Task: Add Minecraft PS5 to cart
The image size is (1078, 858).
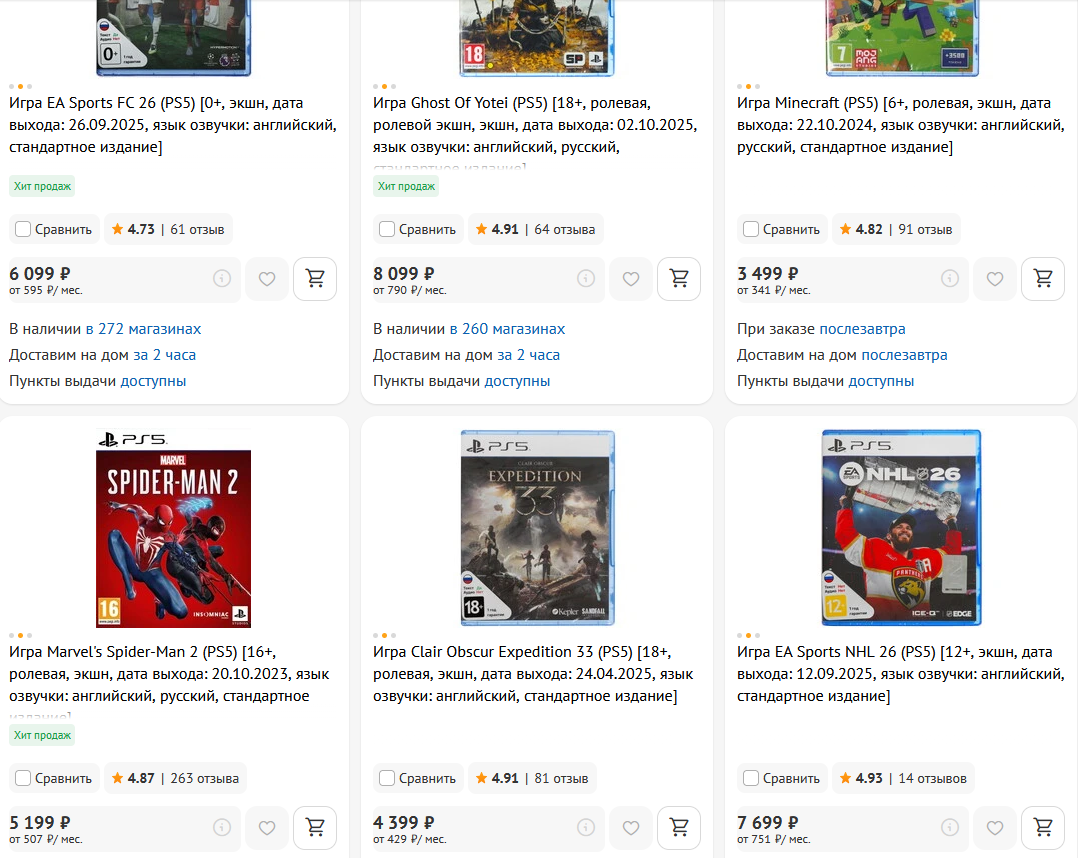Action: pos(1043,278)
